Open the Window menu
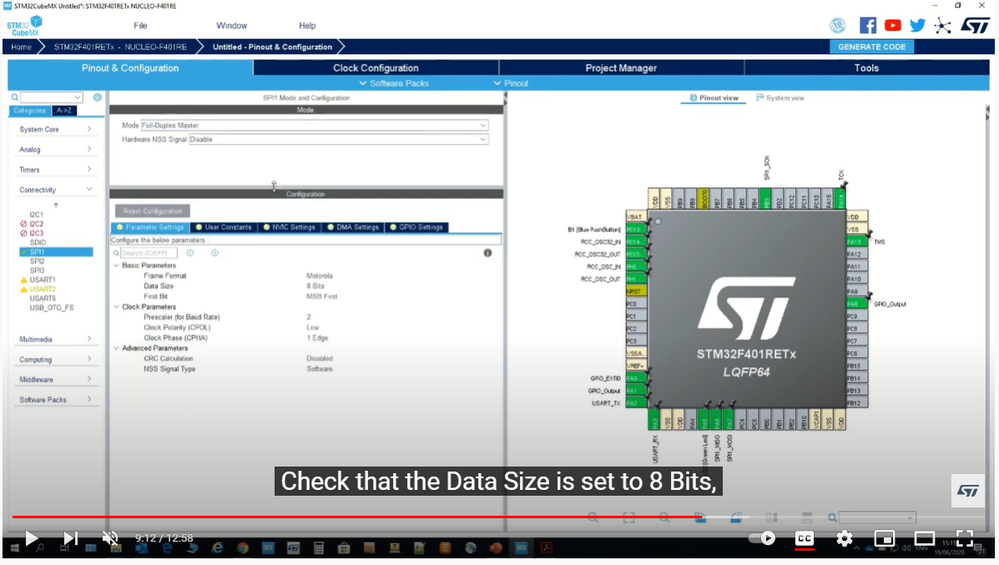 [x=231, y=25]
